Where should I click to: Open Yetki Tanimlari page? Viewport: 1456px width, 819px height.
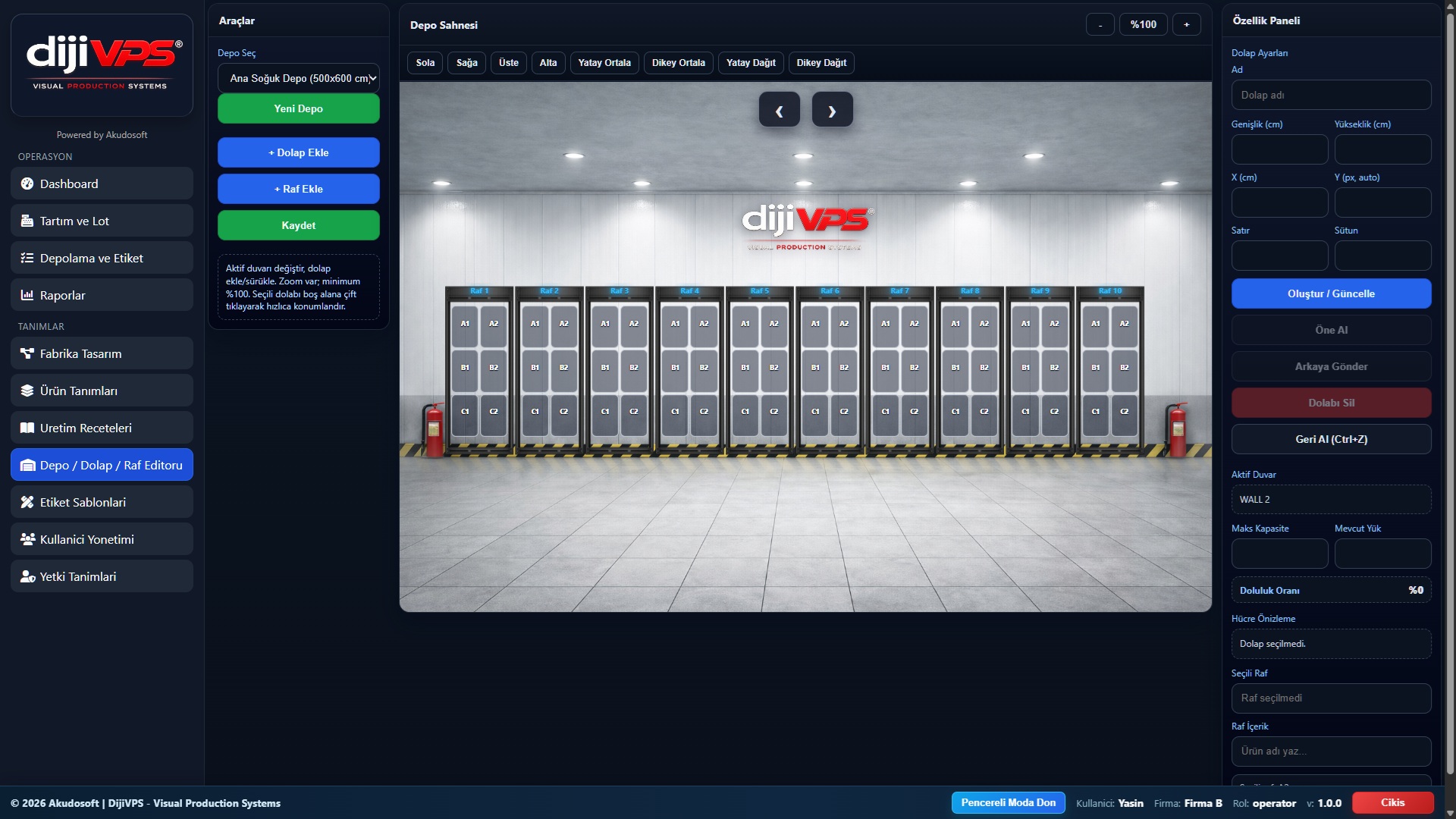tap(102, 576)
